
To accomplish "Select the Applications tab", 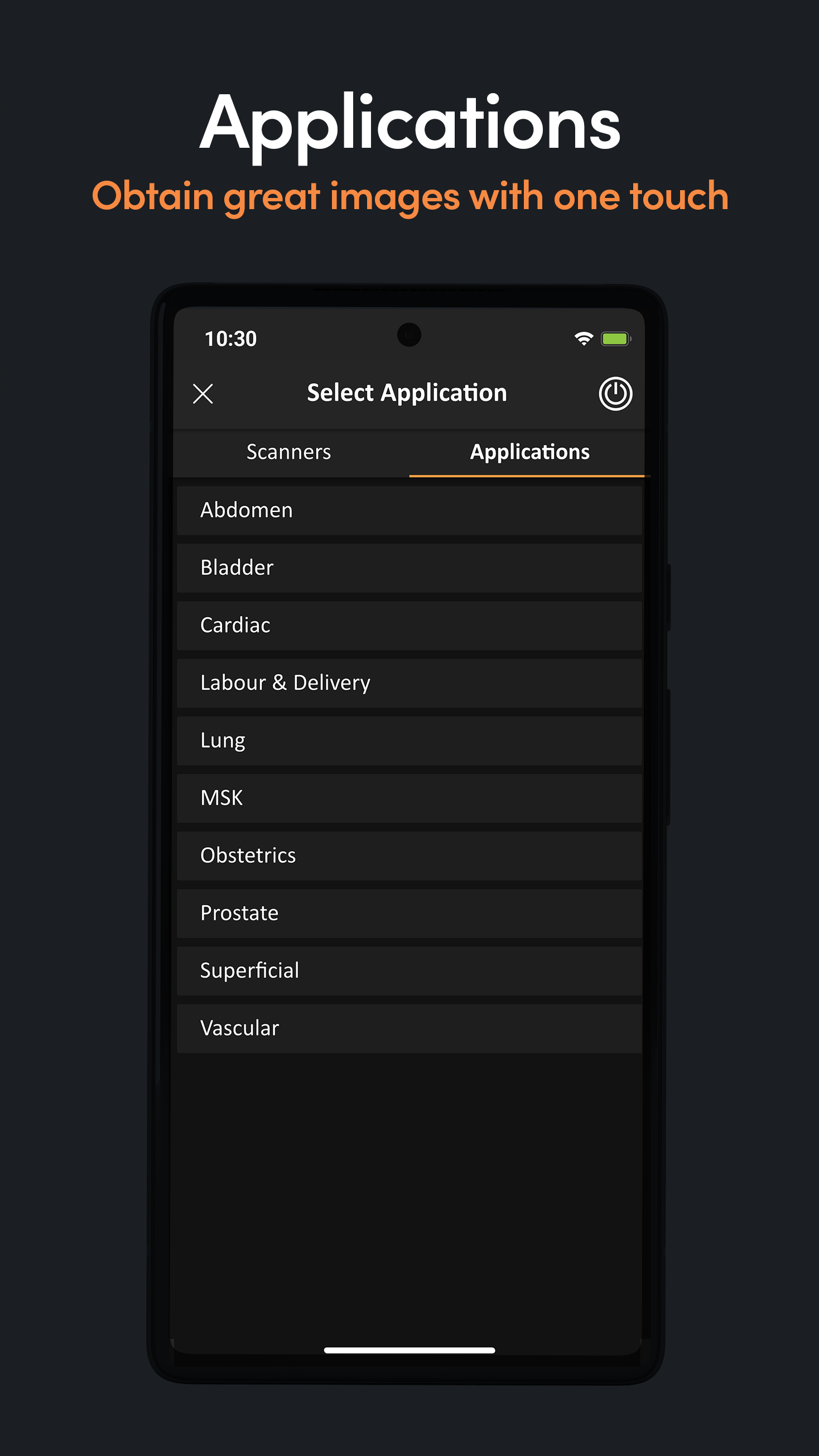I will (530, 452).
